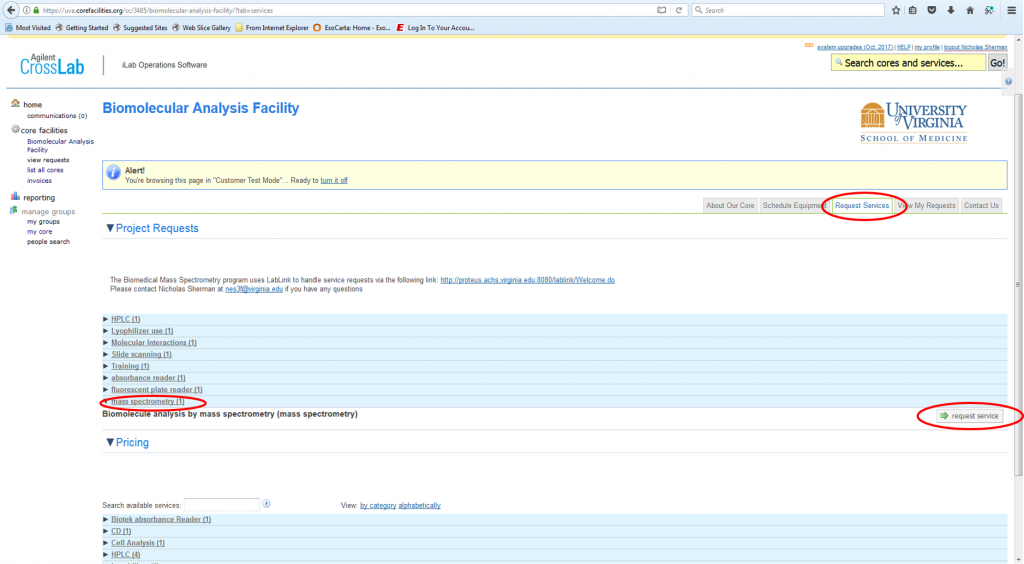The image size is (1024, 564).
Task: Open Suggested Sites bookmark
Action: point(140,27)
